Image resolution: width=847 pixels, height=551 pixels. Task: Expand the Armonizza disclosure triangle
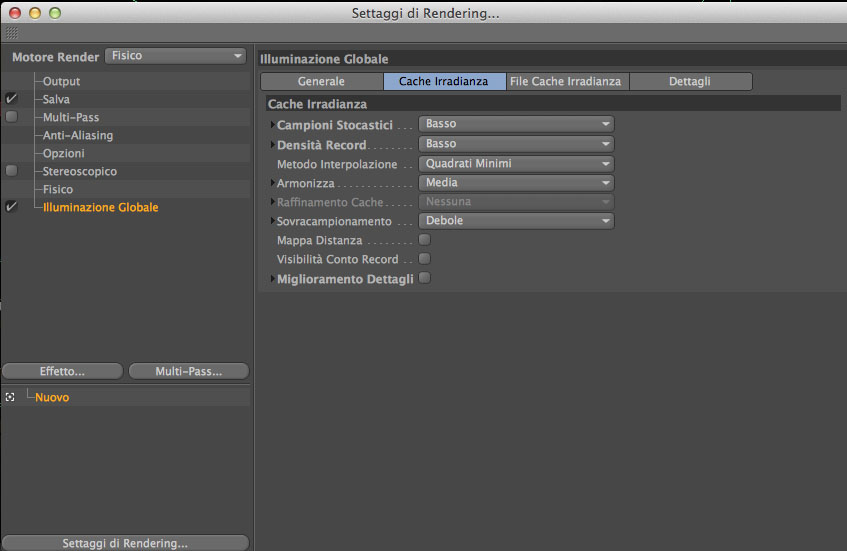[x=272, y=183]
